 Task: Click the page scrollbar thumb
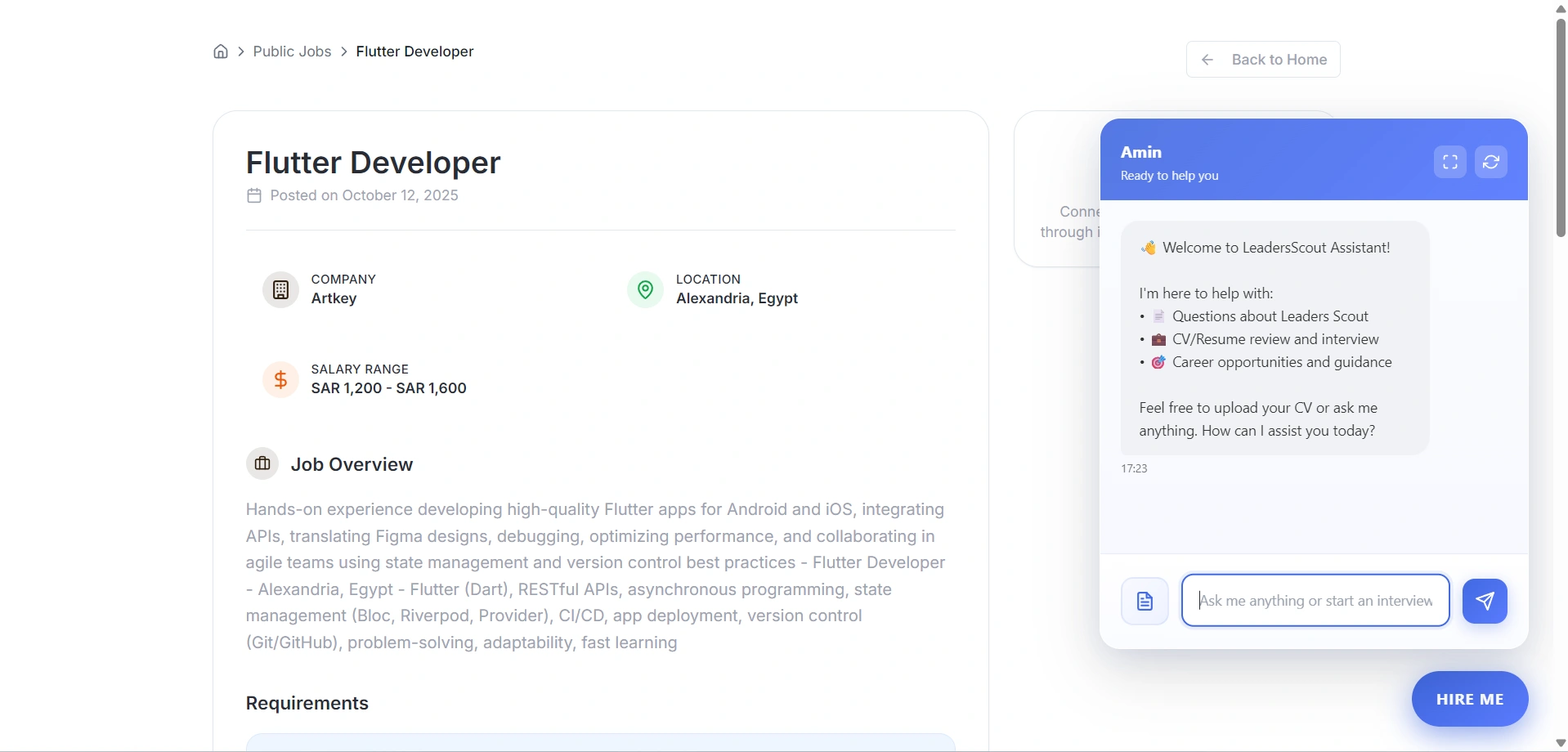1561,127
